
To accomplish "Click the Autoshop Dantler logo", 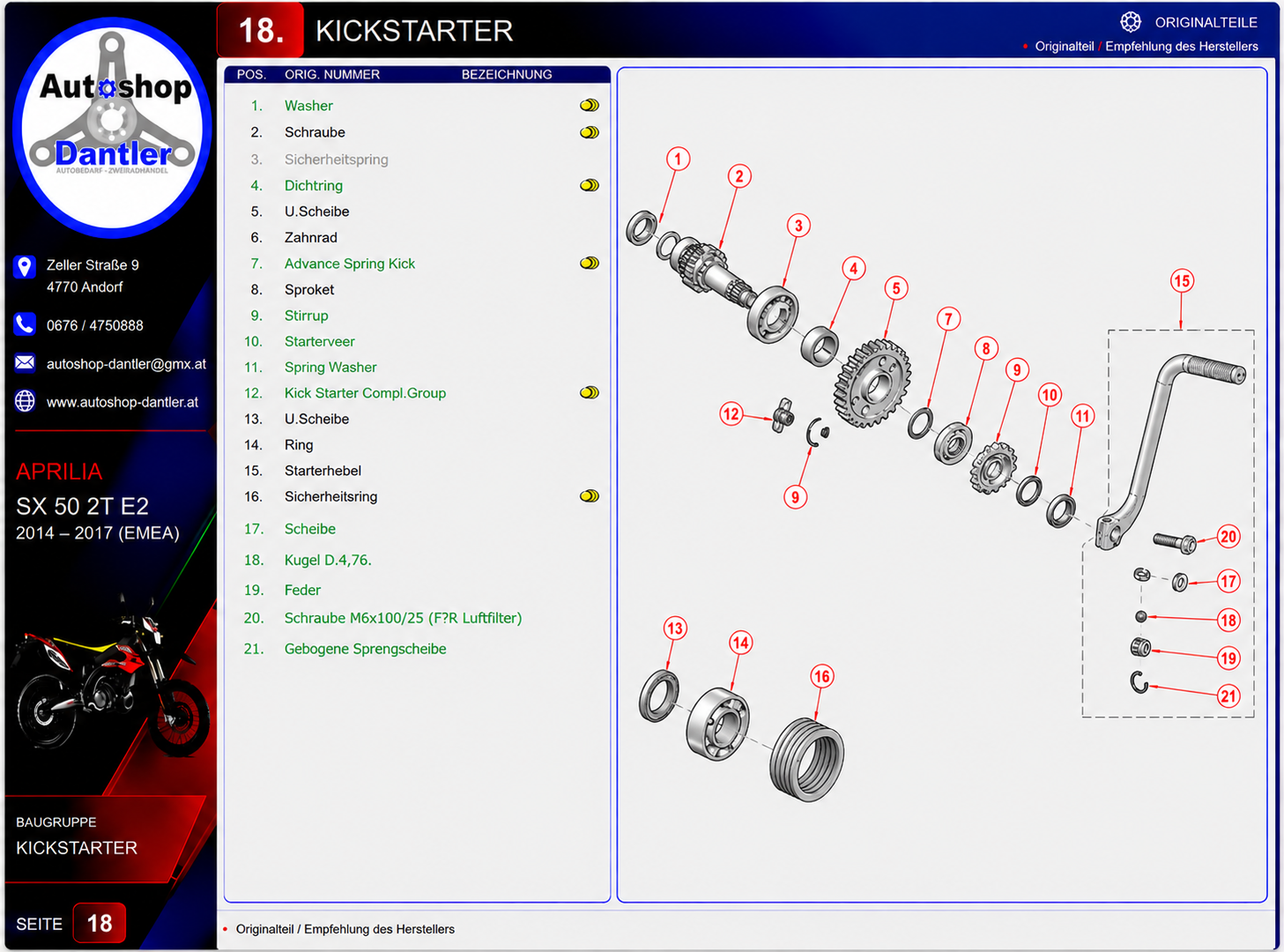I will click(x=112, y=128).
